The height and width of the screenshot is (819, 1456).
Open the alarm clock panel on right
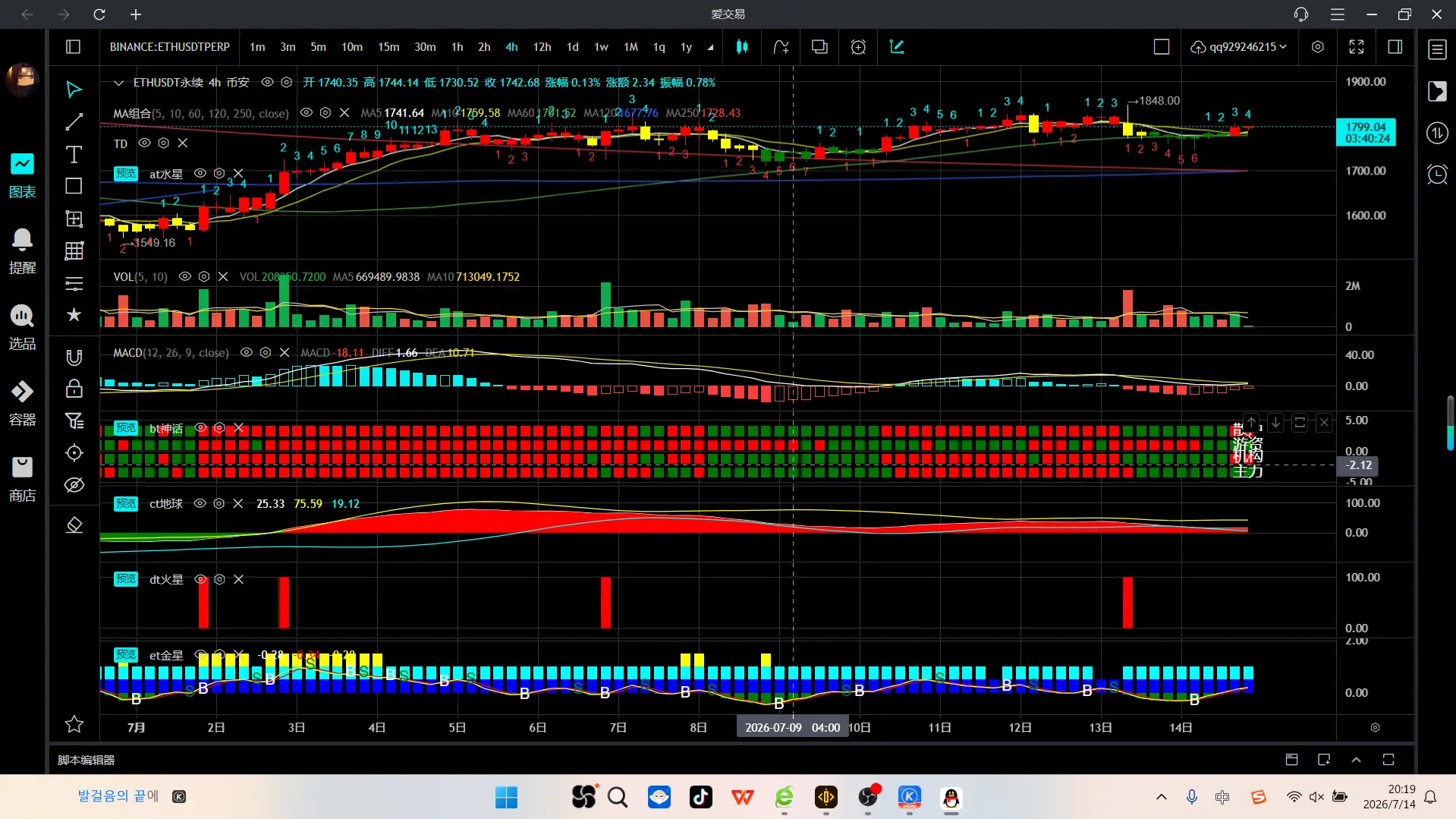tap(1437, 175)
